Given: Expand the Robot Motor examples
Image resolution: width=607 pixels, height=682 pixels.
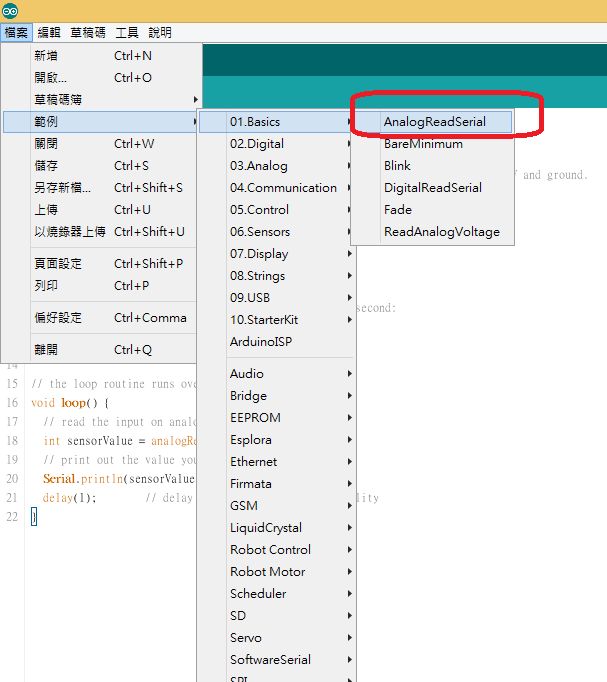Looking at the screenshot, I should coord(277,572).
